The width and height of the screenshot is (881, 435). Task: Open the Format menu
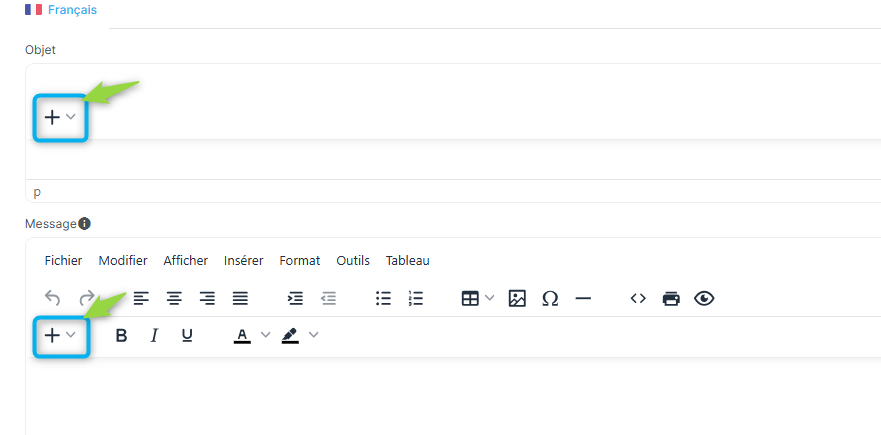(300, 261)
